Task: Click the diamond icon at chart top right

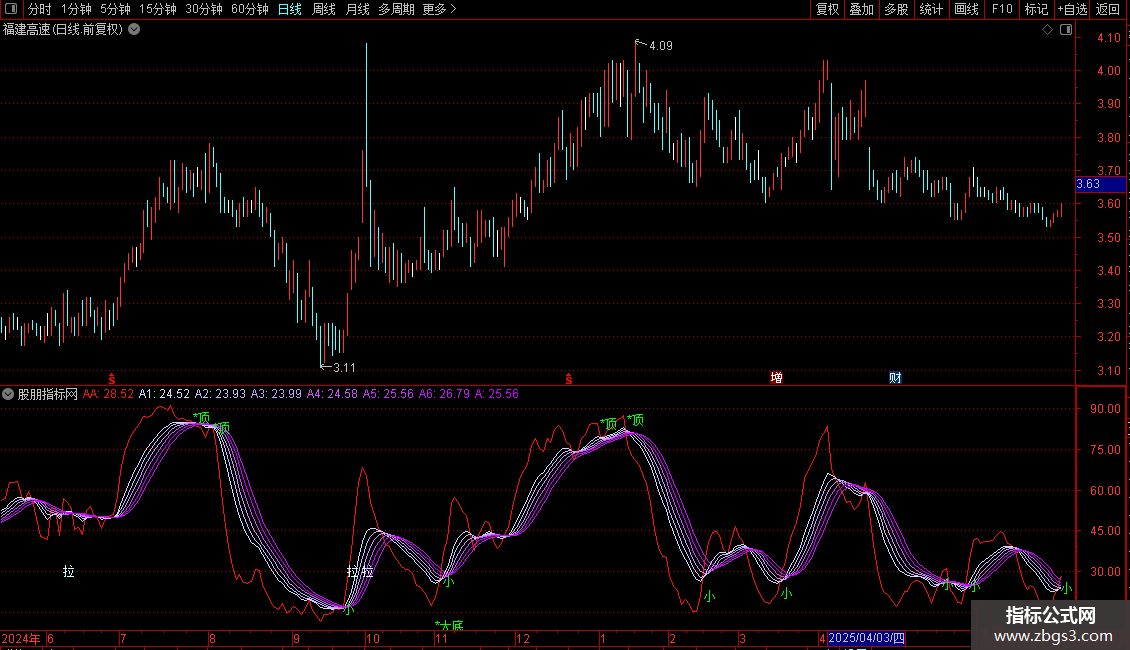Action: 1047,30
